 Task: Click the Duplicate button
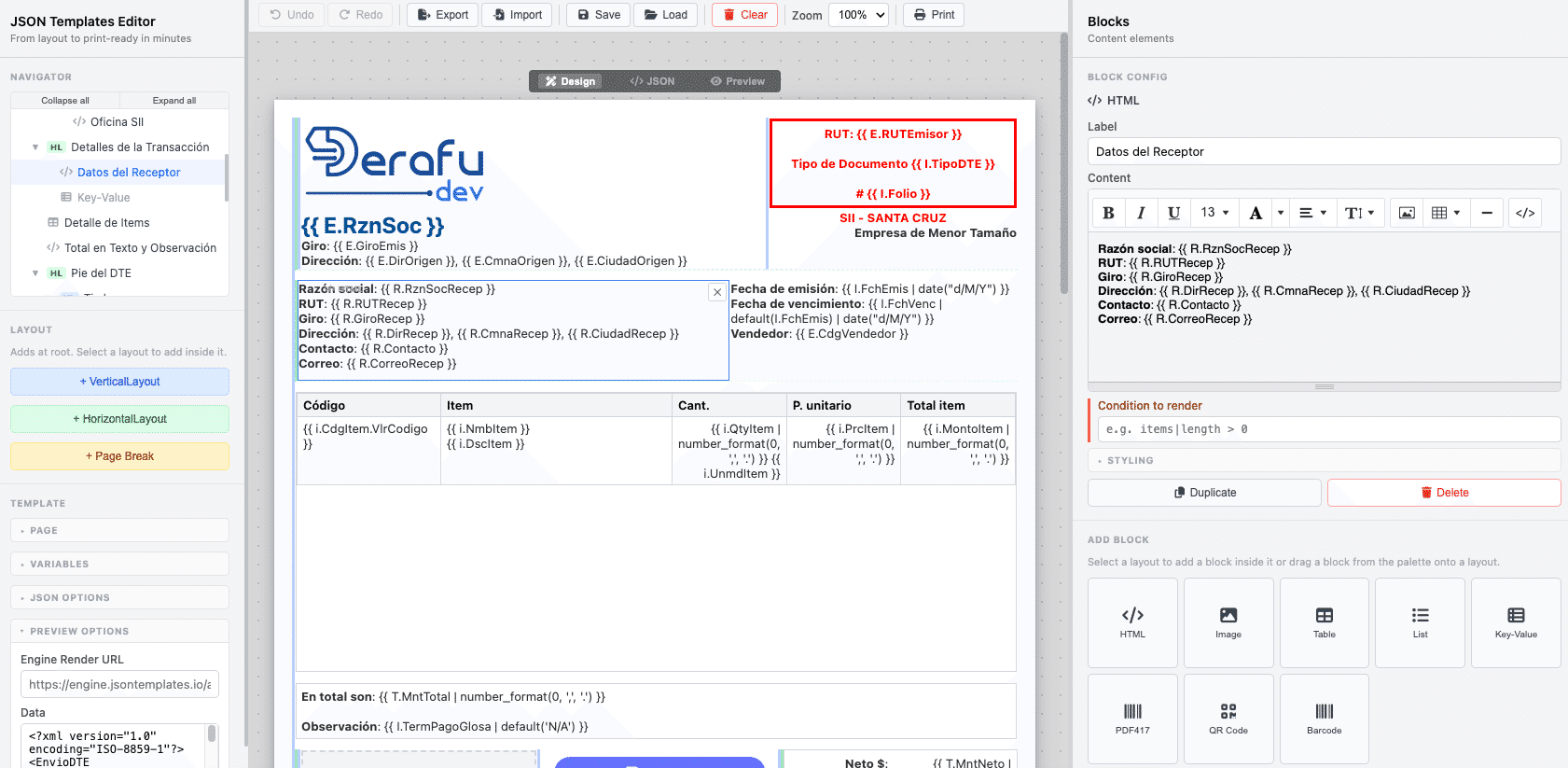(x=1204, y=493)
